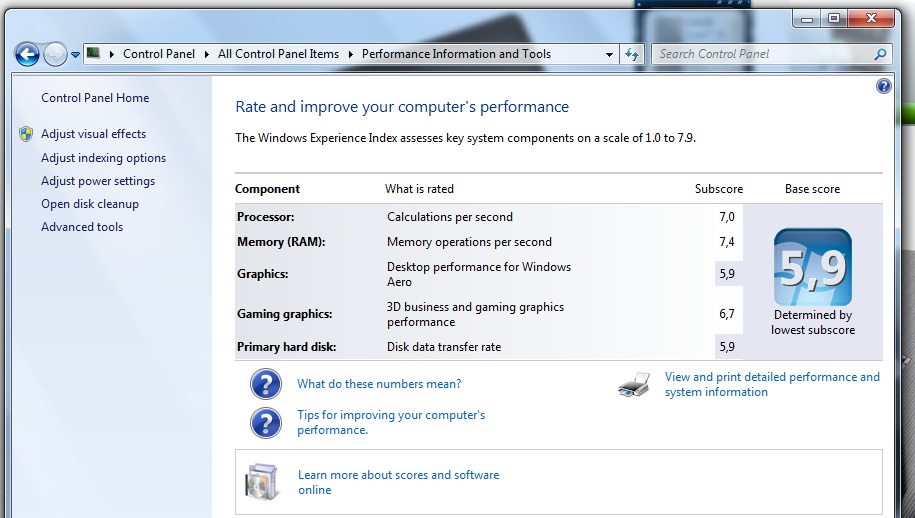
Task: Maximize the Control Panel window
Action: (x=834, y=19)
